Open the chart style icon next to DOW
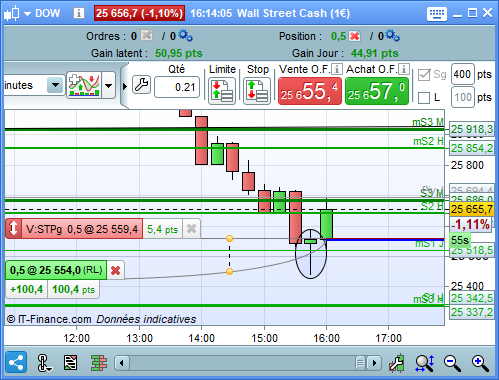 (x=12, y=14)
